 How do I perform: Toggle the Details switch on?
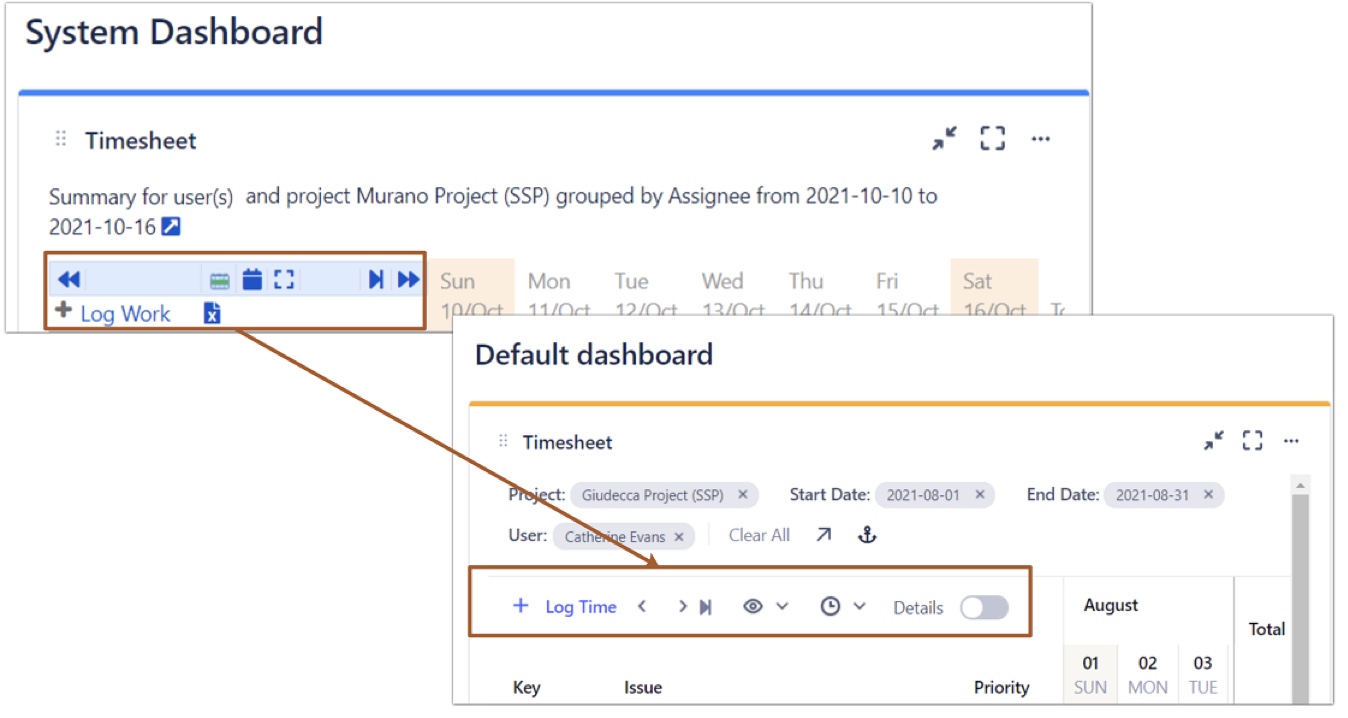pyautogui.click(x=984, y=607)
